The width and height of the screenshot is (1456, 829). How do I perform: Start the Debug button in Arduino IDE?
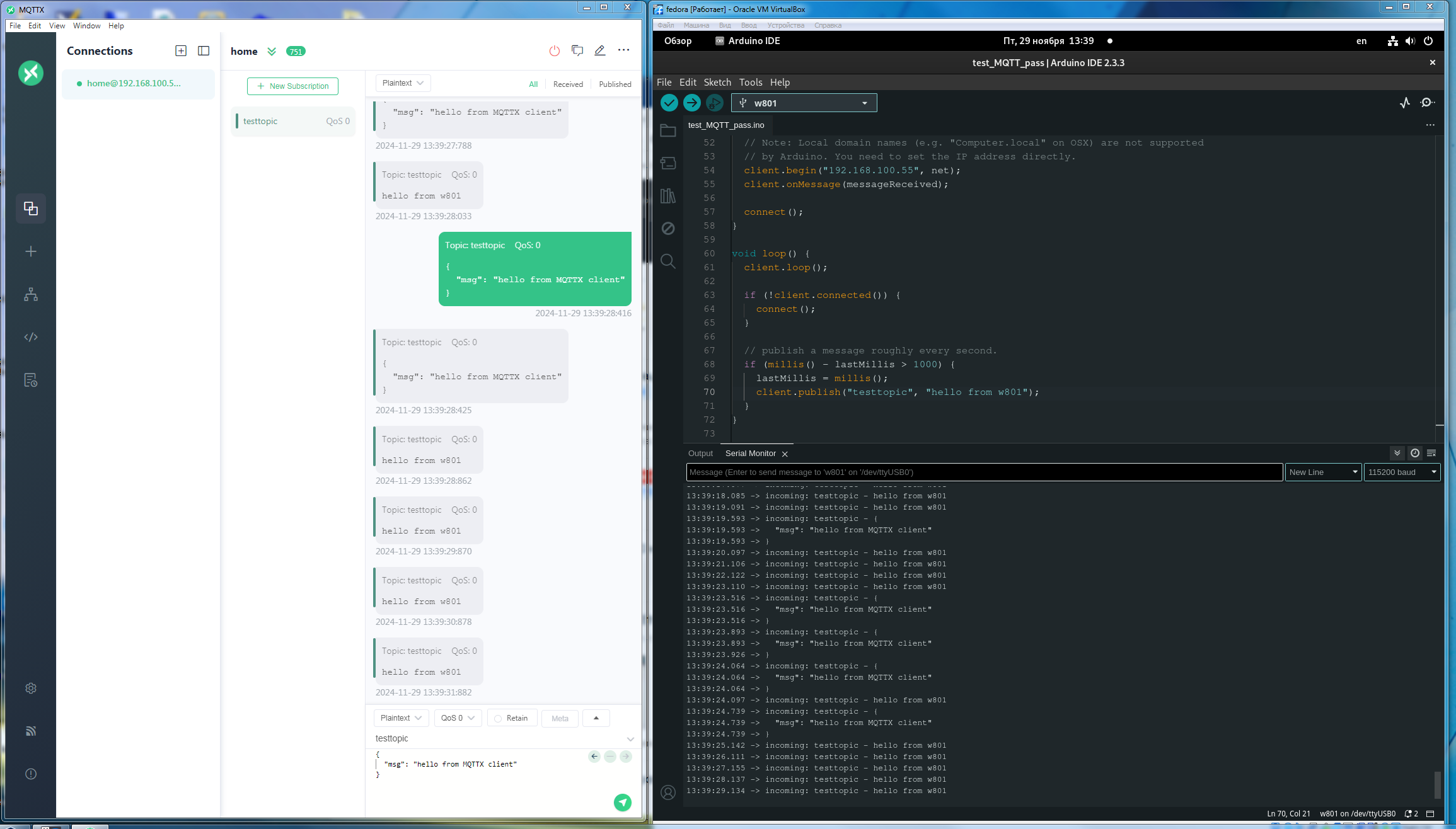point(714,103)
